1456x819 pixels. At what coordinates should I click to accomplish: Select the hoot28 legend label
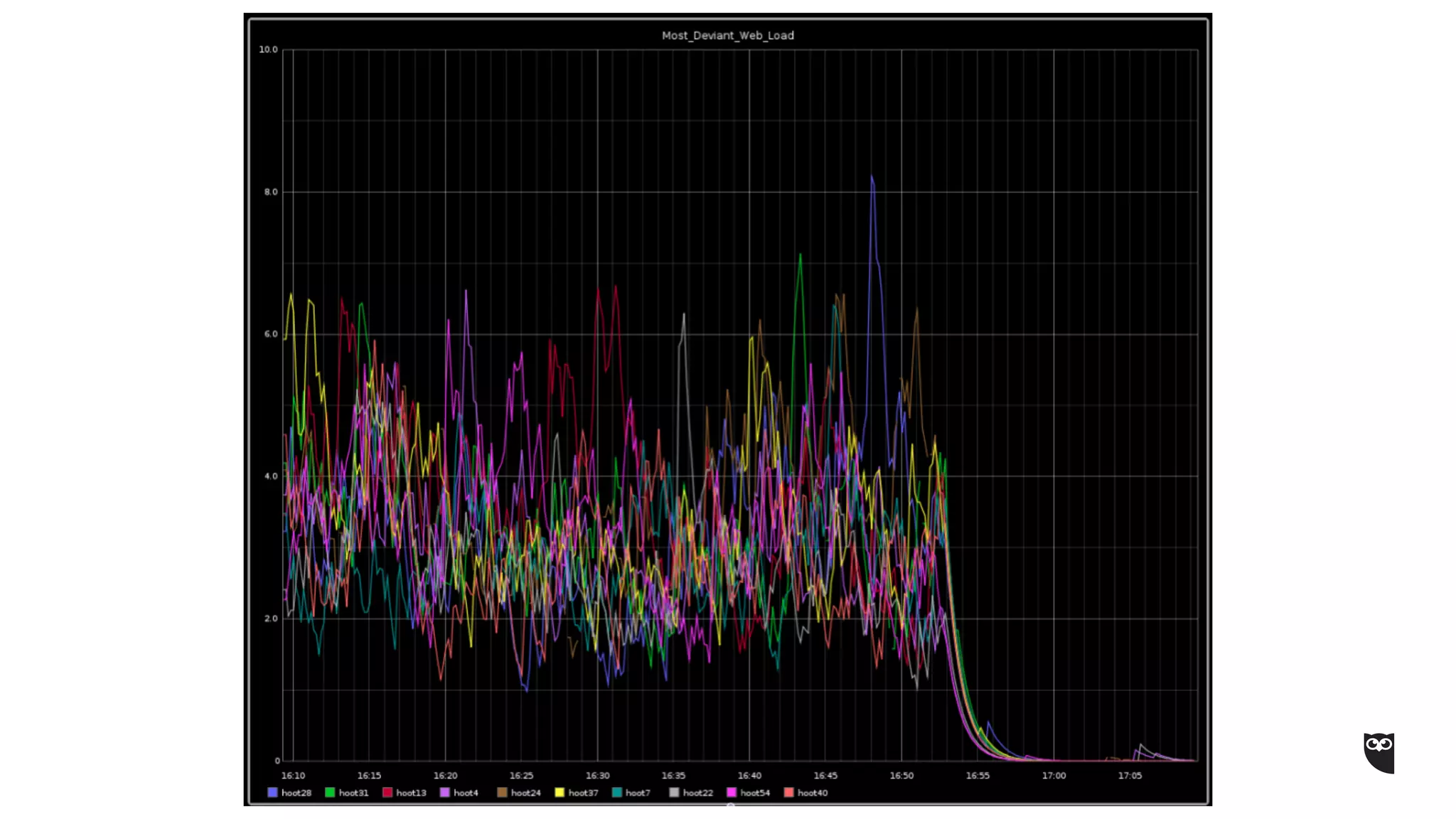296,793
